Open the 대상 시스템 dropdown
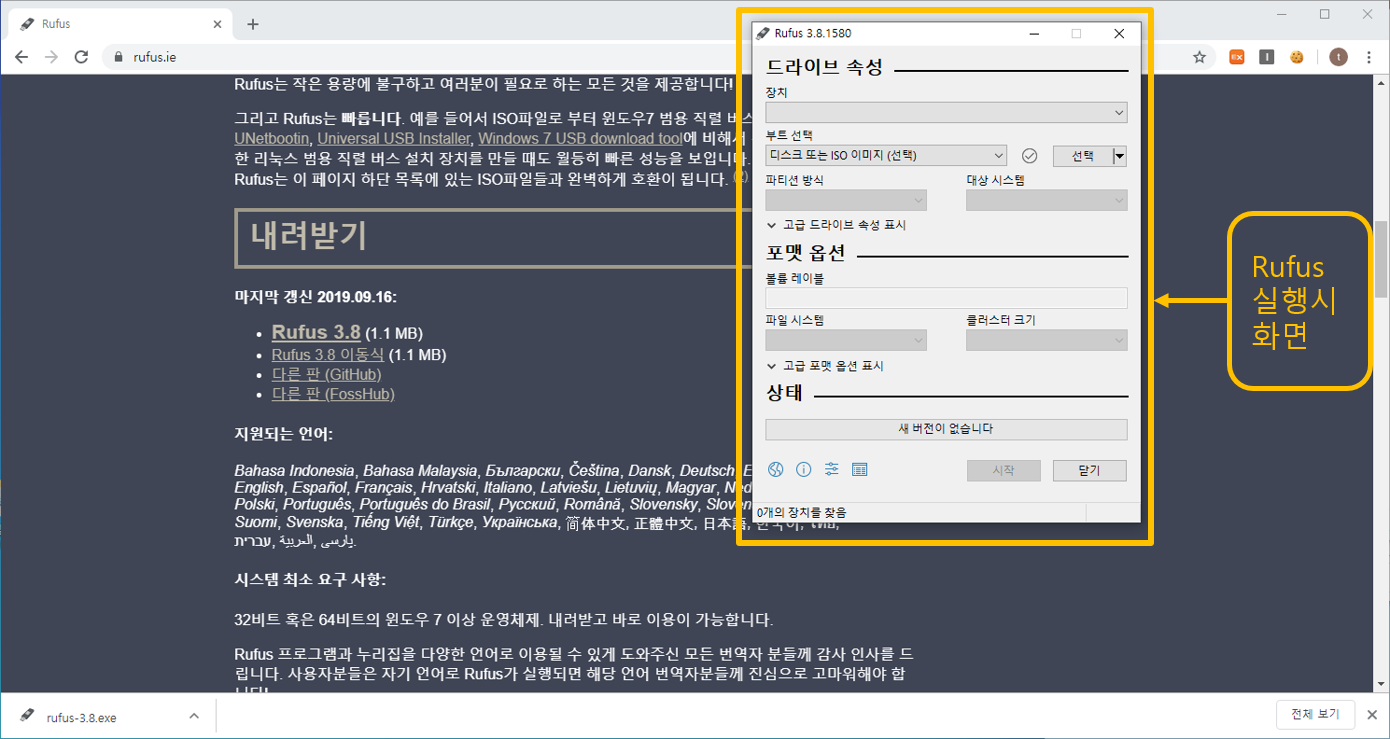This screenshot has height=739, width=1390. [1047, 200]
